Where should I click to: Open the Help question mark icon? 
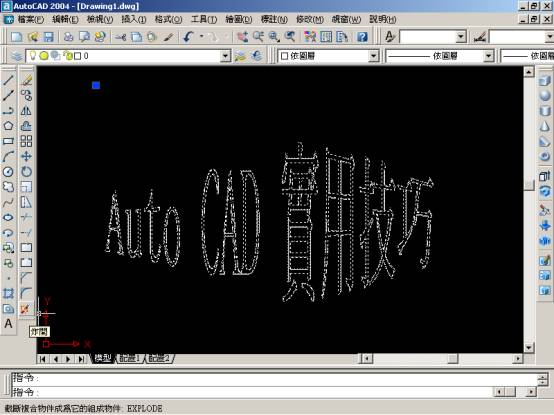coord(363,37)
